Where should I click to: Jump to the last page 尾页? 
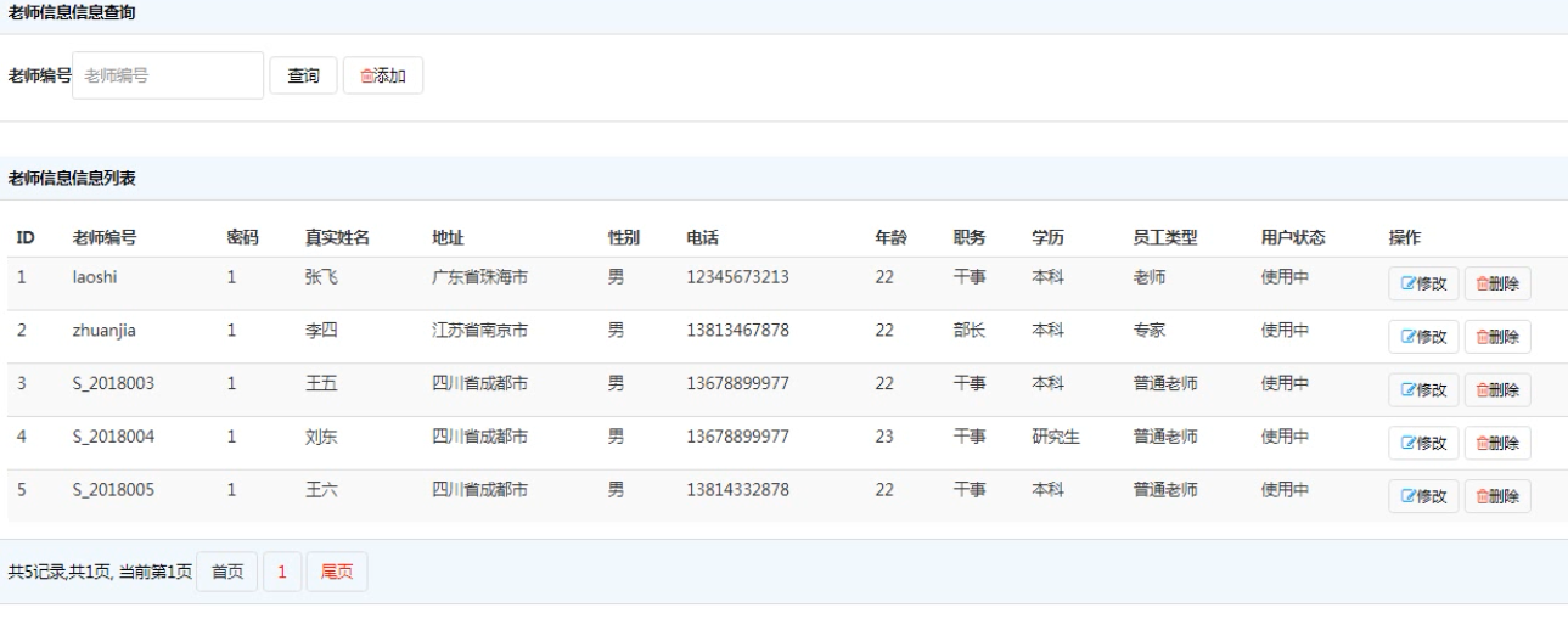tap(336, 572)
